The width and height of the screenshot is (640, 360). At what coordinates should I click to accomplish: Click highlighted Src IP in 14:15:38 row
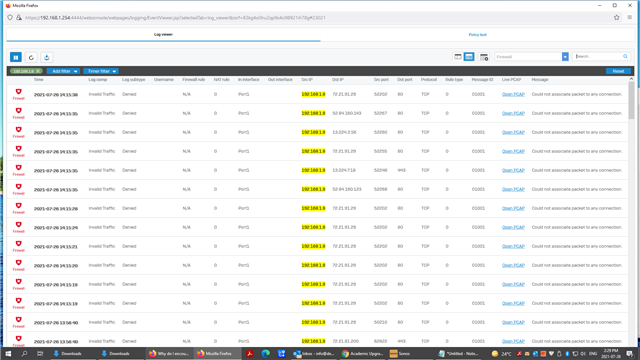313,94
